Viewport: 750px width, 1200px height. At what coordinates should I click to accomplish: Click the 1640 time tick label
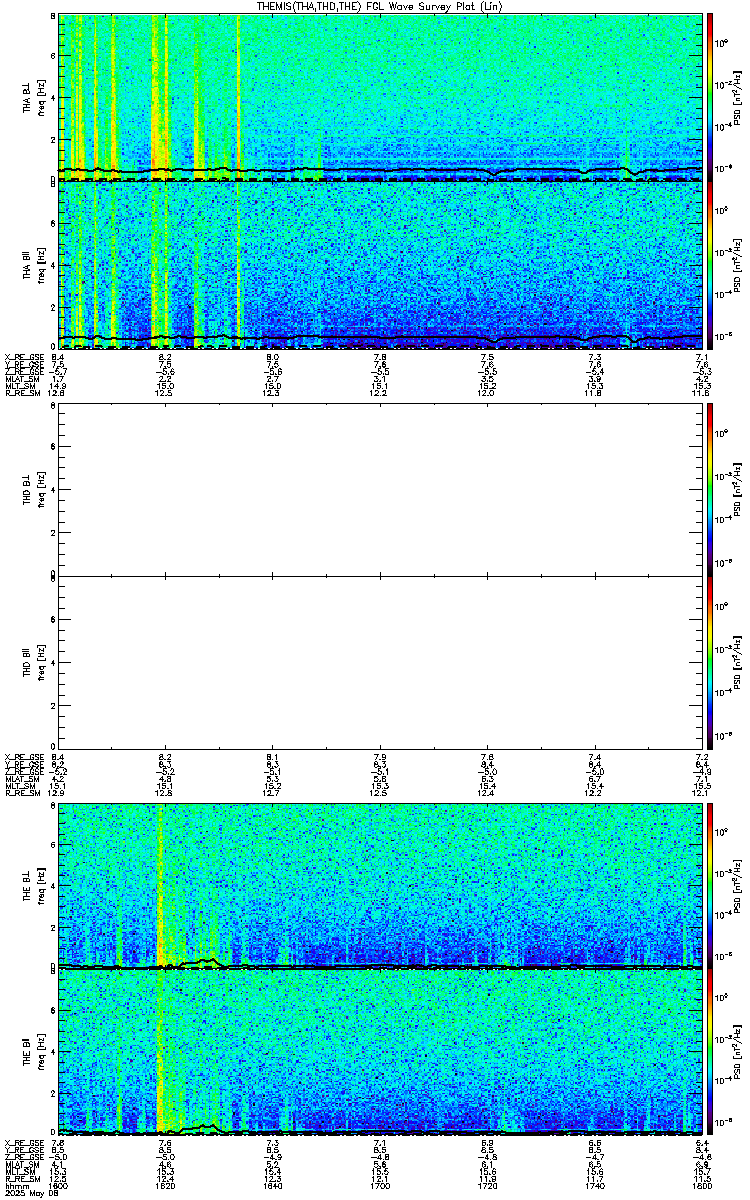(272, 1185)
